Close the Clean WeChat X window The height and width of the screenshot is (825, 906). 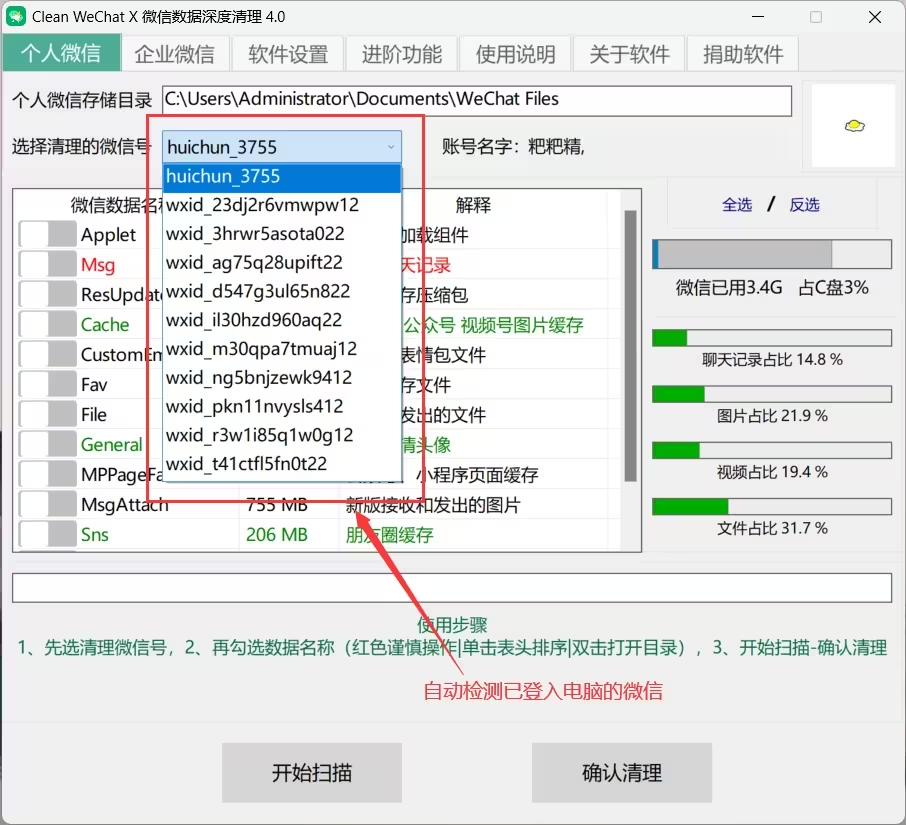point(875,17)
